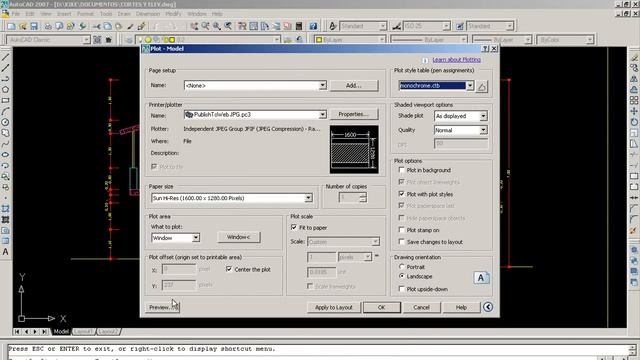Click the Text Style icon before Standard

click(333, 26)
